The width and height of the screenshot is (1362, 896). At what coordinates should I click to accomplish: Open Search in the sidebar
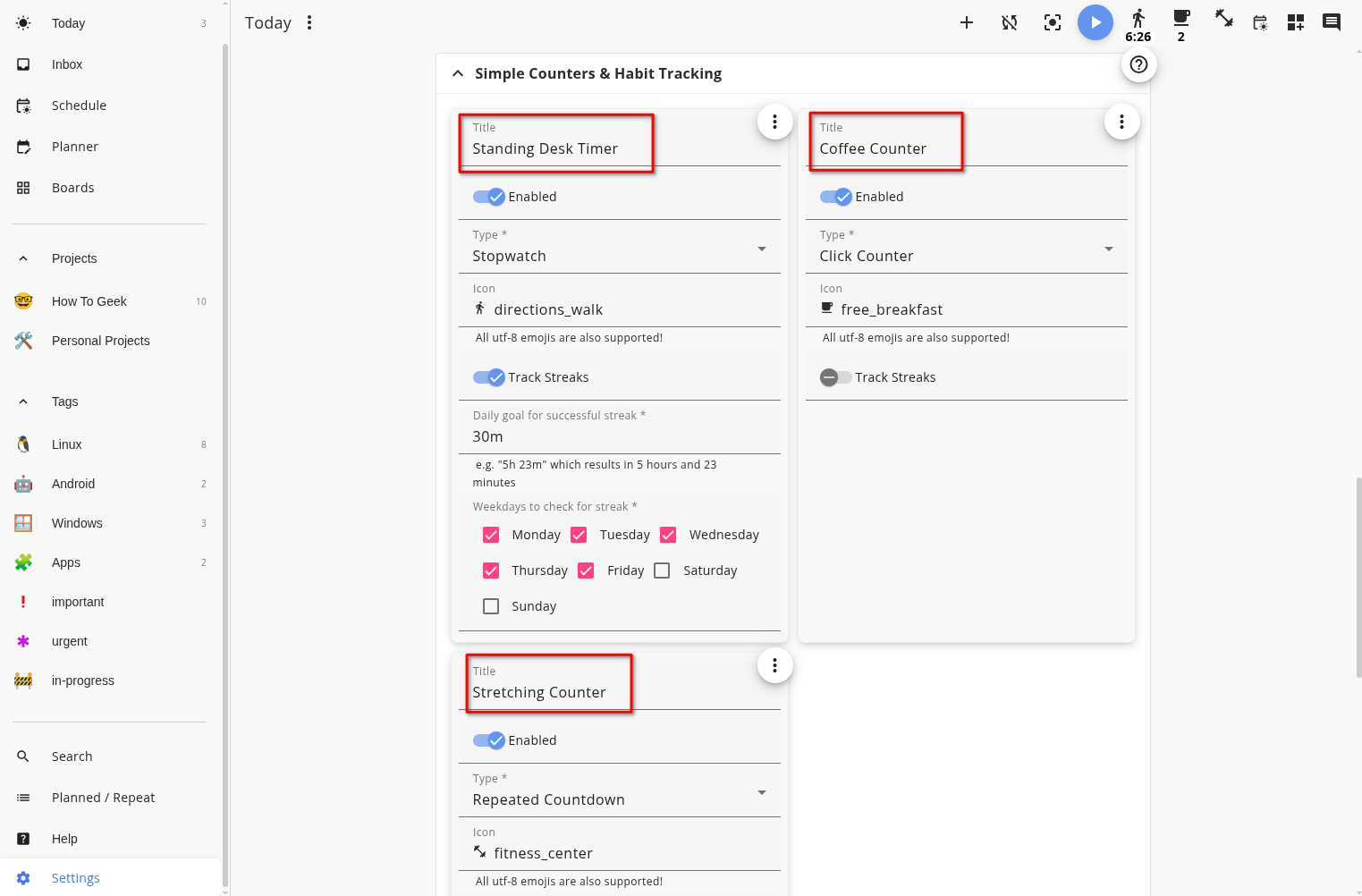[x=110, y=757]
